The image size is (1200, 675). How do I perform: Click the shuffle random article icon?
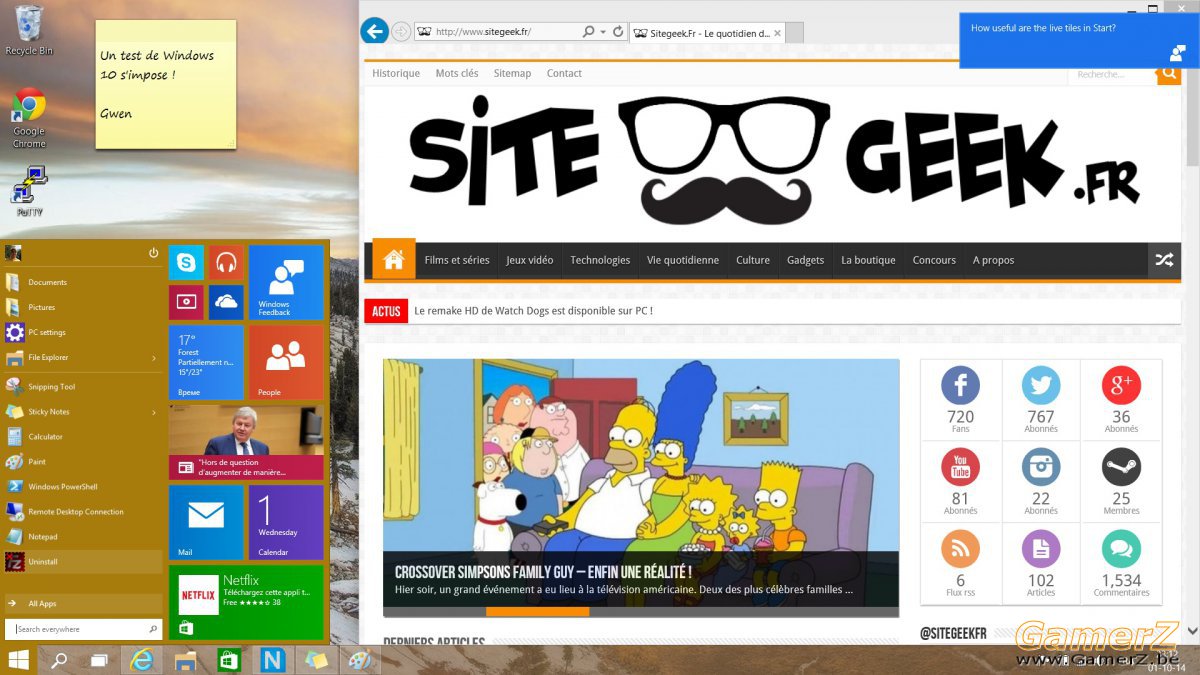pos(1164,260)
